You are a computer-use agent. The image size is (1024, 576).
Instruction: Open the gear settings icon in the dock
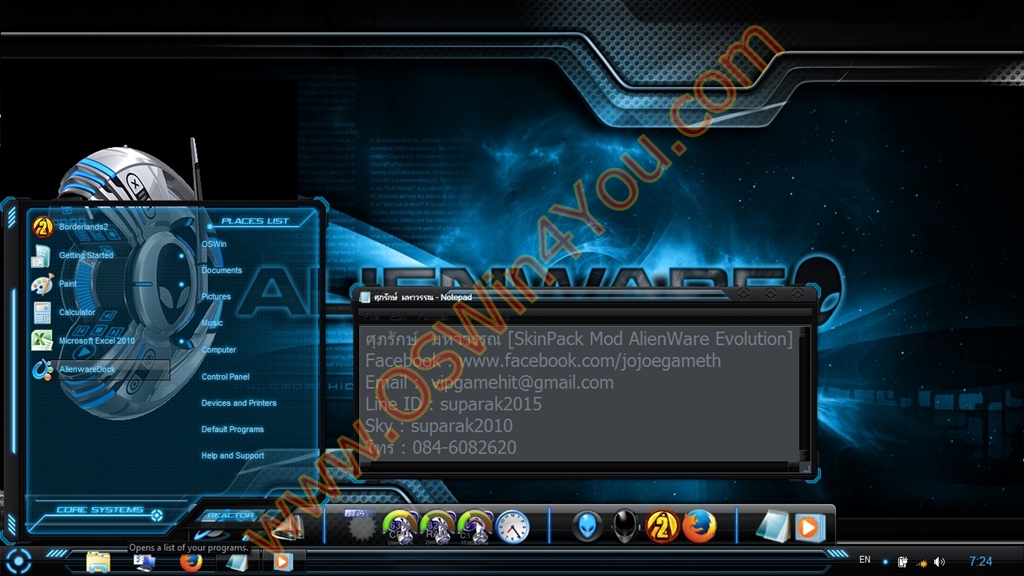(x=360, y=526)
